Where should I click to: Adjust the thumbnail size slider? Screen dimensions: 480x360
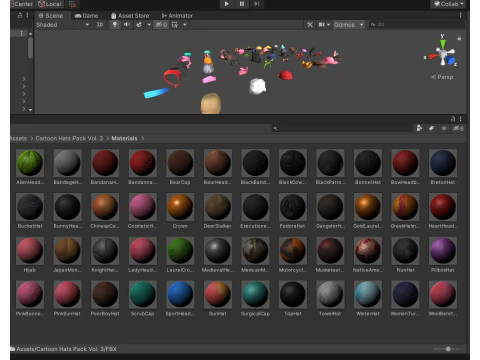click(x=447, y=349)
